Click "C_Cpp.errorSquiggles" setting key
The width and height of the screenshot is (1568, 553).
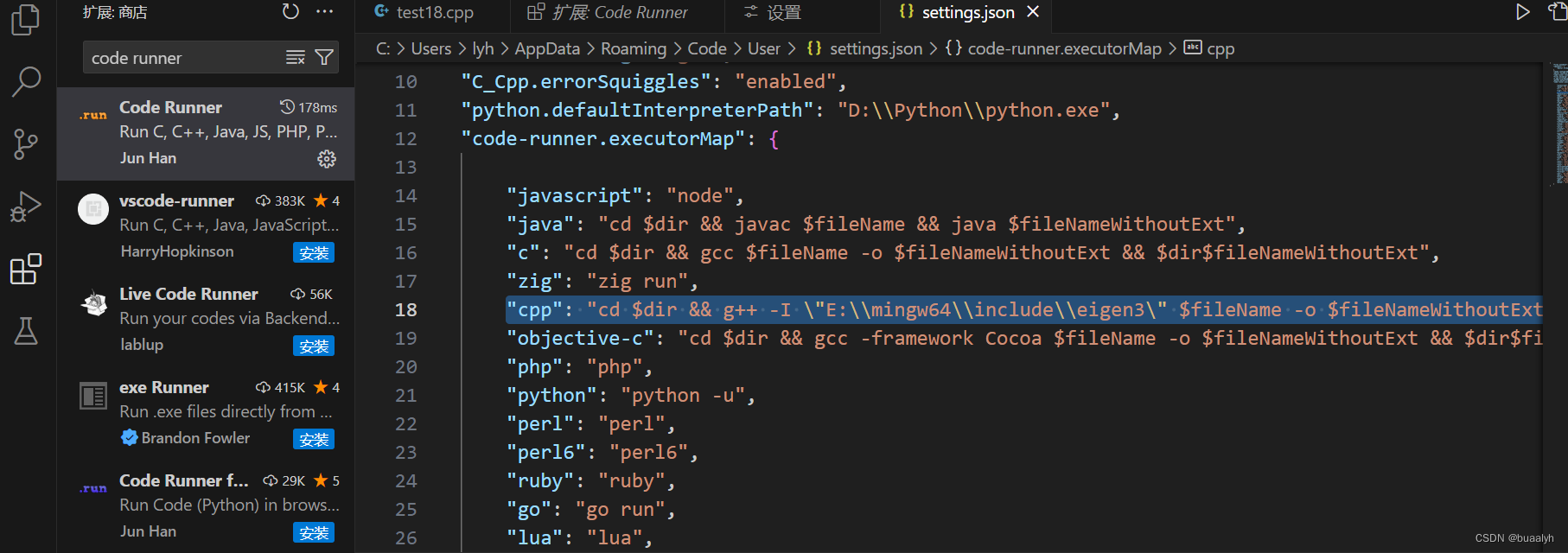(586, 81)
